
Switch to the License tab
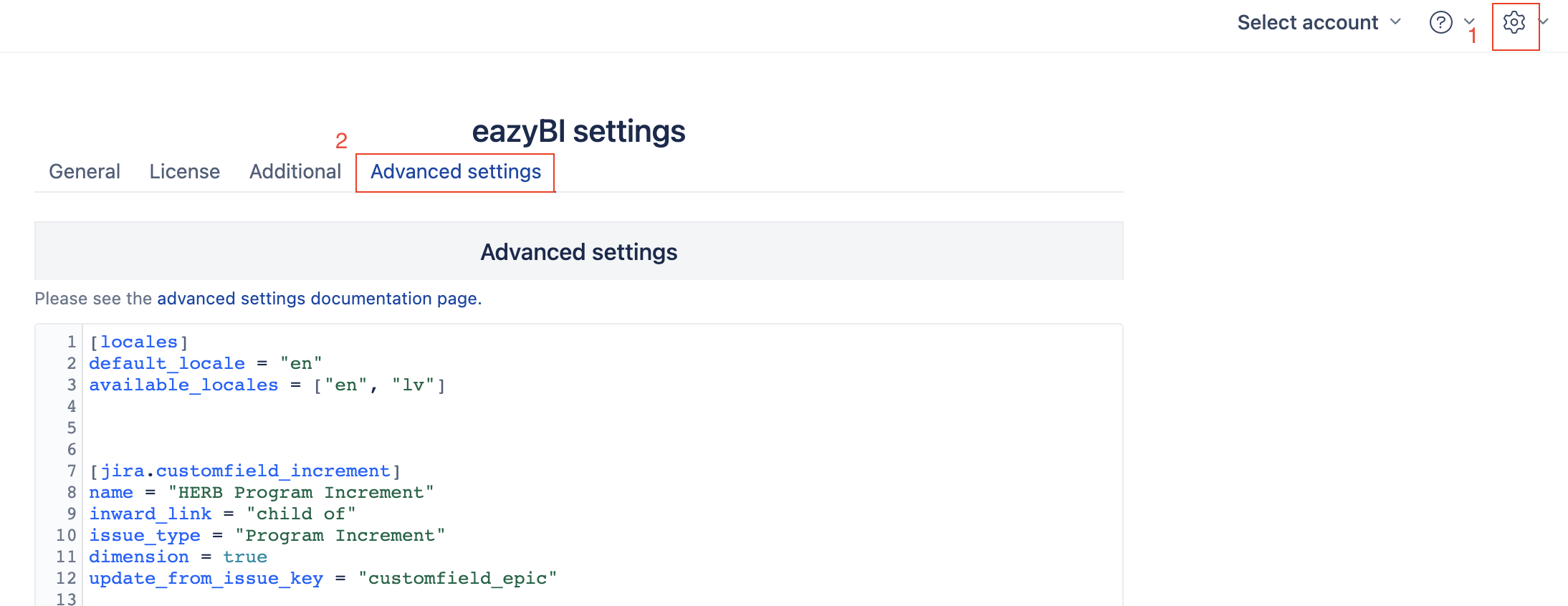click(x=185, y=172)
